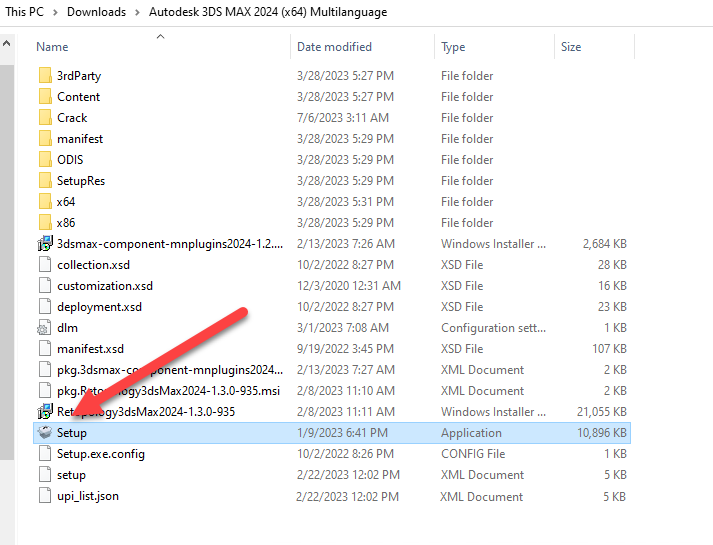
Task: Select the Setup.exe.config file name
Action: (101, 454)
